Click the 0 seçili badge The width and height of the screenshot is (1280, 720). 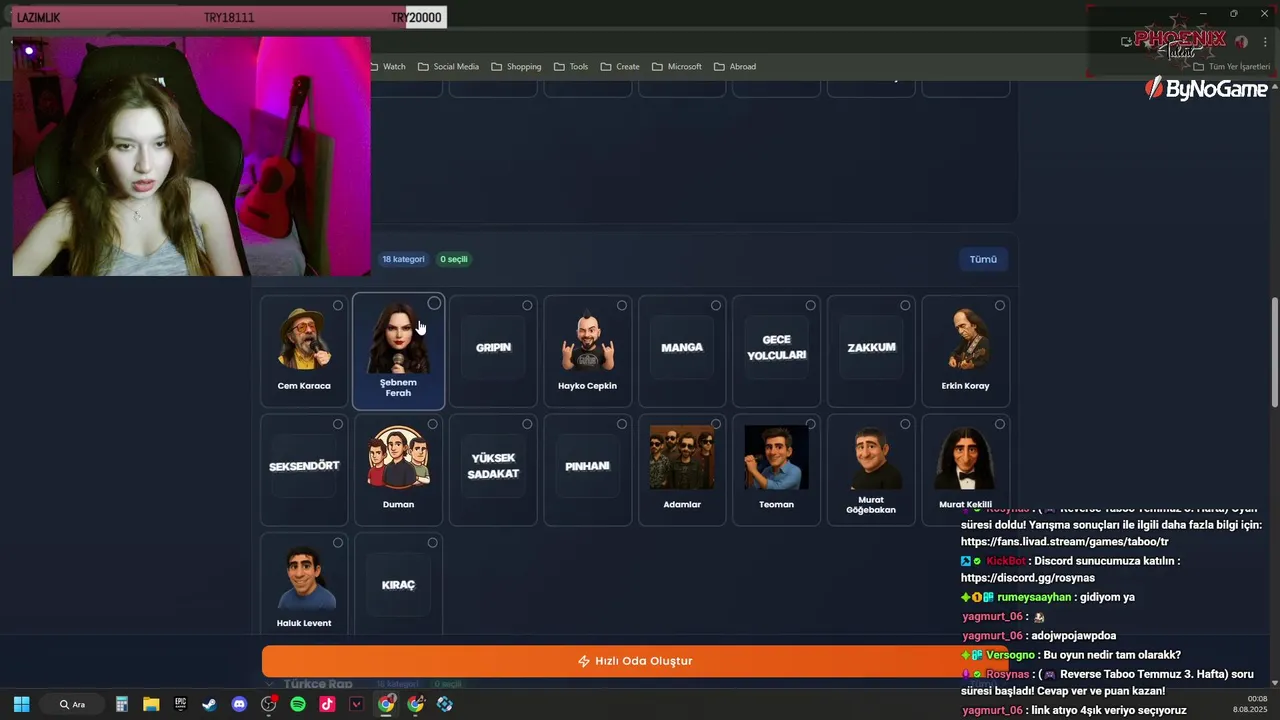click(454, 259)
